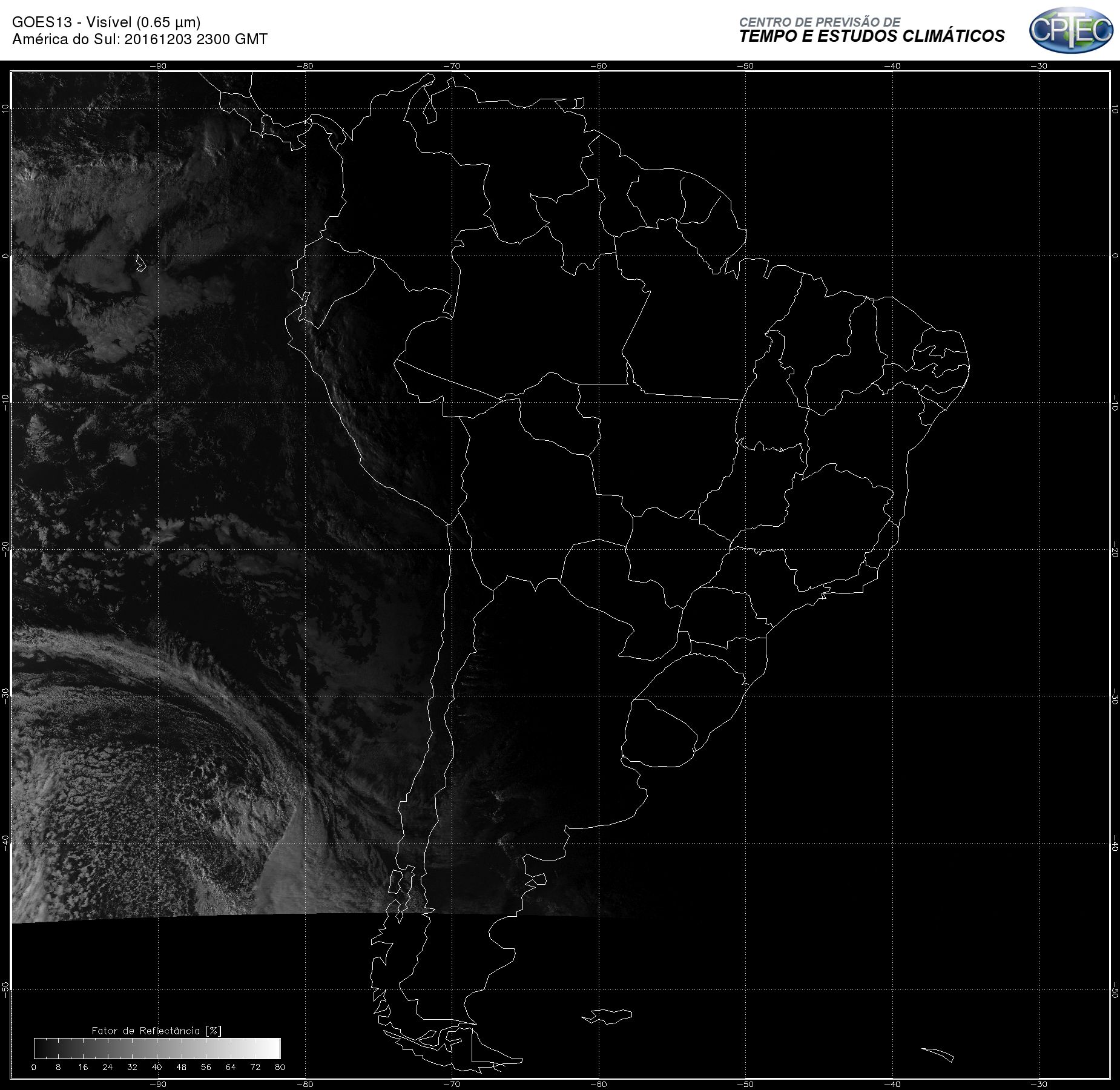1120x1090 pixels.
Task: Click the "-40" latitude label on right axis
Action: [1115, 844]
